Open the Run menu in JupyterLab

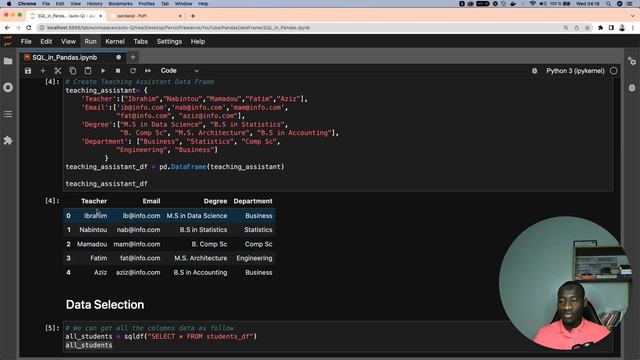point(90,42)
